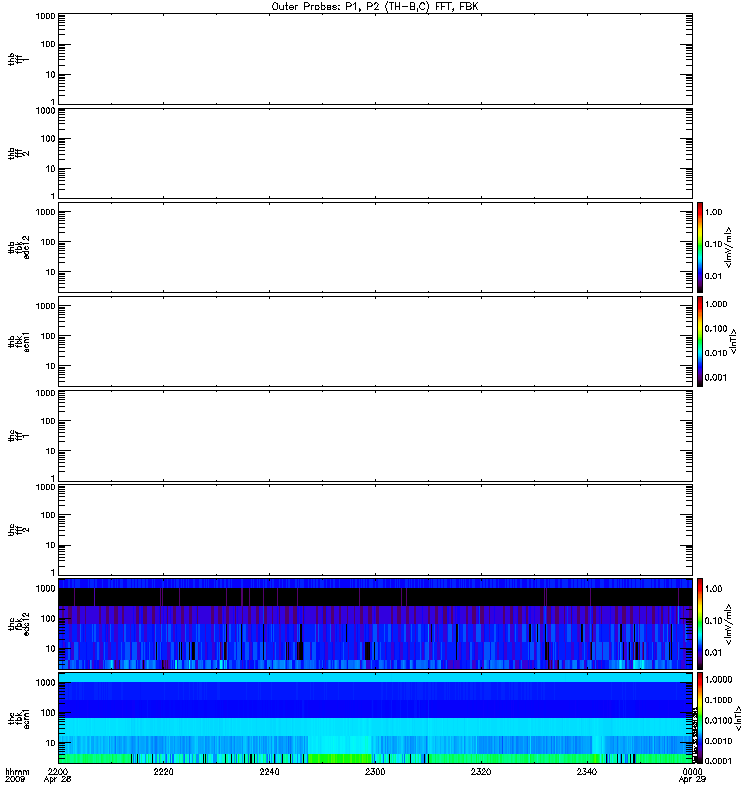Click the 2200 time tick label

point(58,772)
